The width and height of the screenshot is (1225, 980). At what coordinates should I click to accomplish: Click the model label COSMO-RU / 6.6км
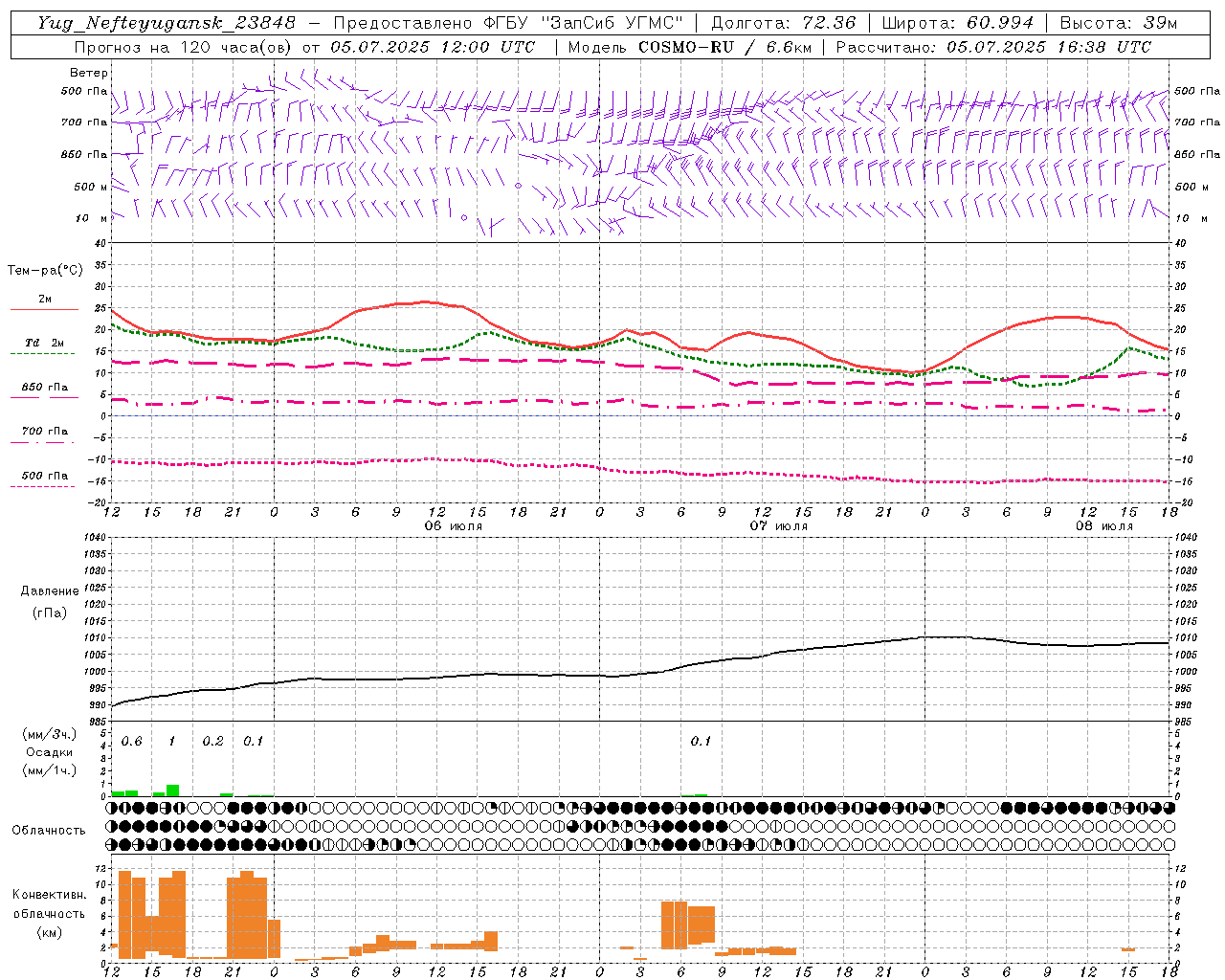[724, 47]
